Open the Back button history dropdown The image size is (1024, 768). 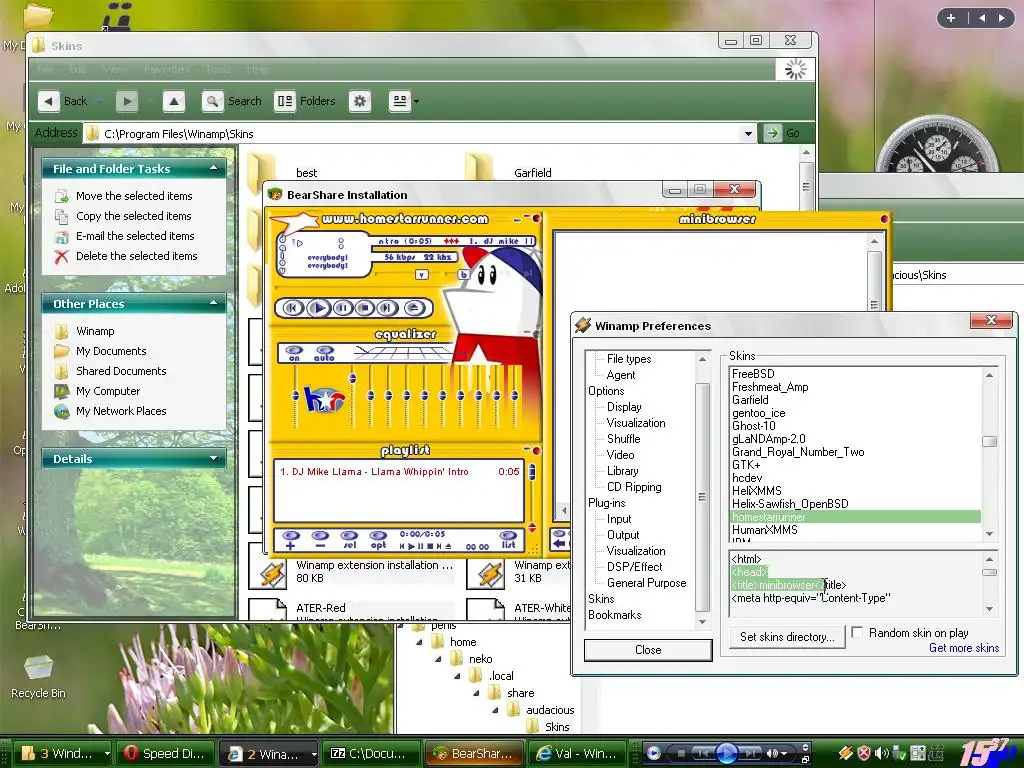coord(99,101)
